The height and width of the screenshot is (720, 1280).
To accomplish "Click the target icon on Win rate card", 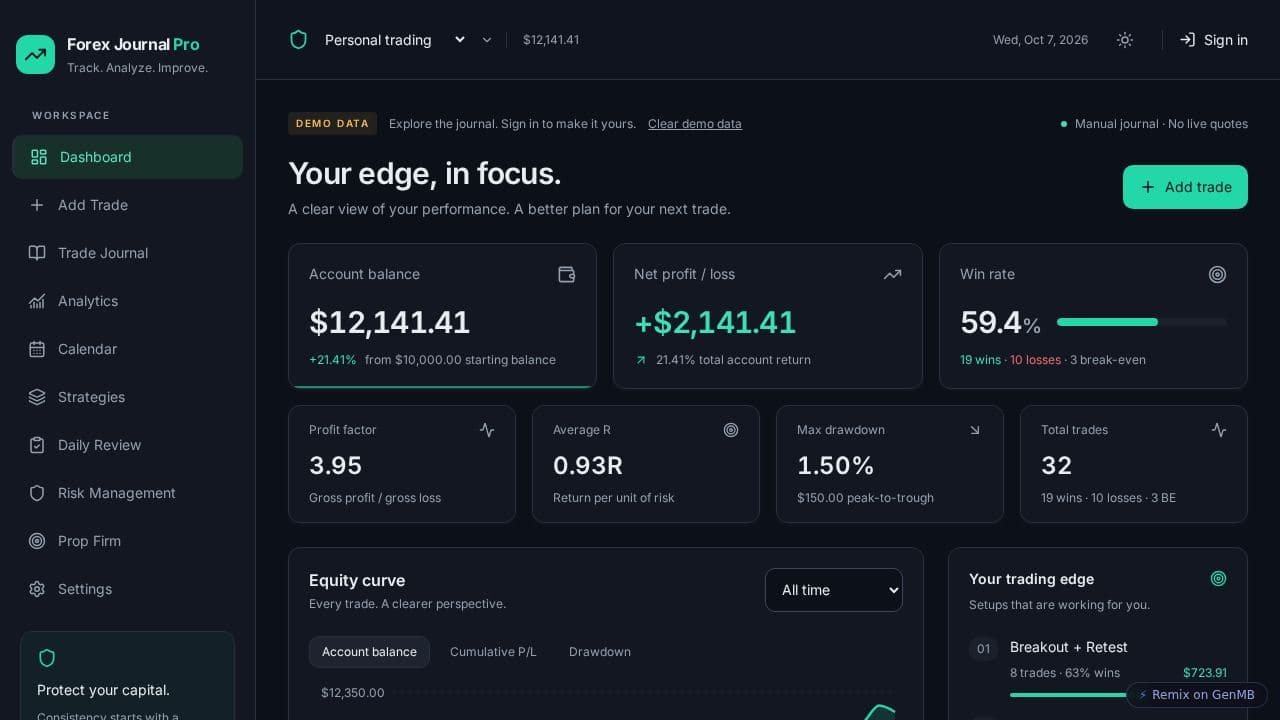I will (1217, 274).
